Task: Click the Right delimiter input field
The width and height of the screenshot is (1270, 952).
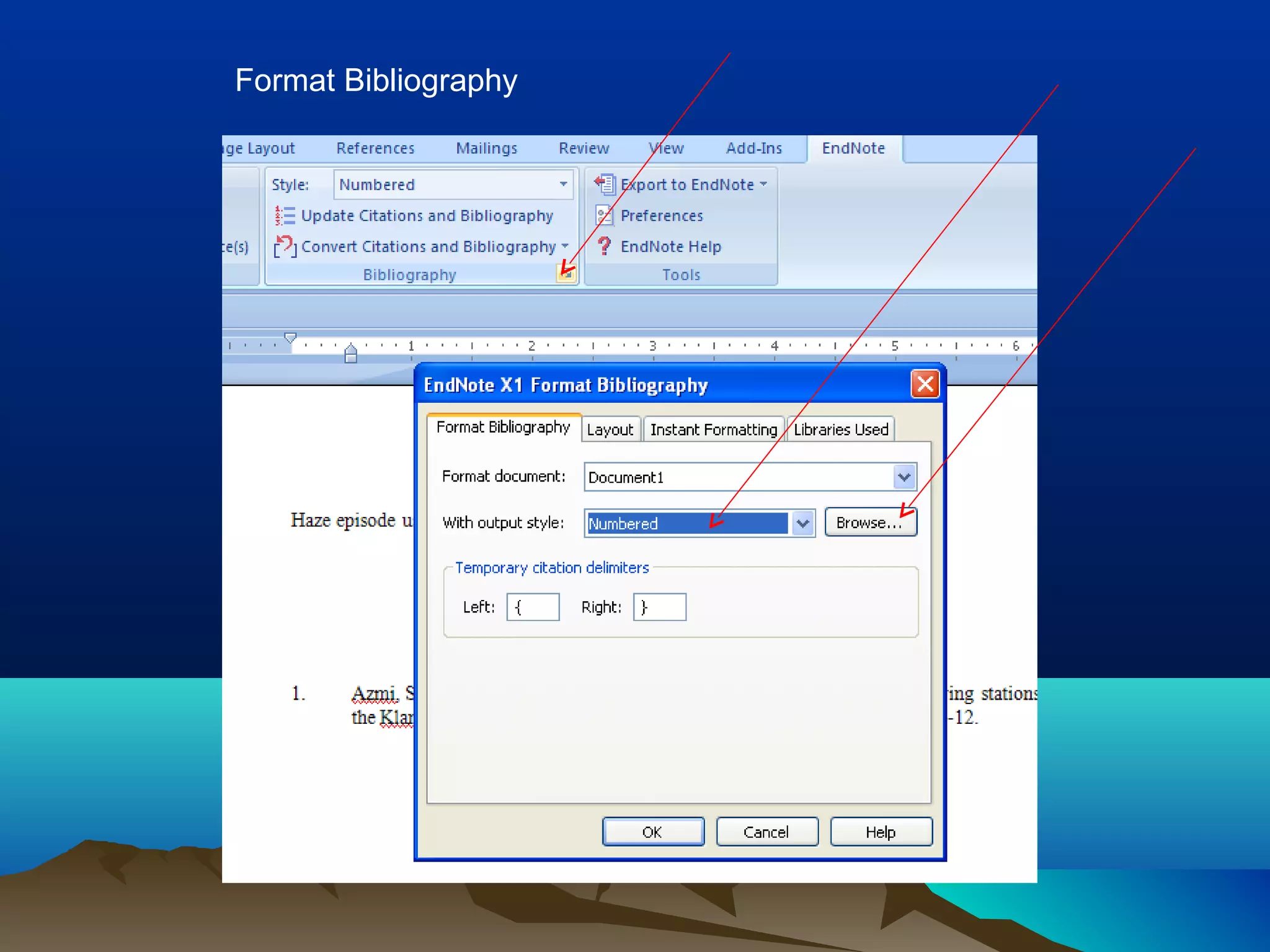Action: [x=660, y=607]
